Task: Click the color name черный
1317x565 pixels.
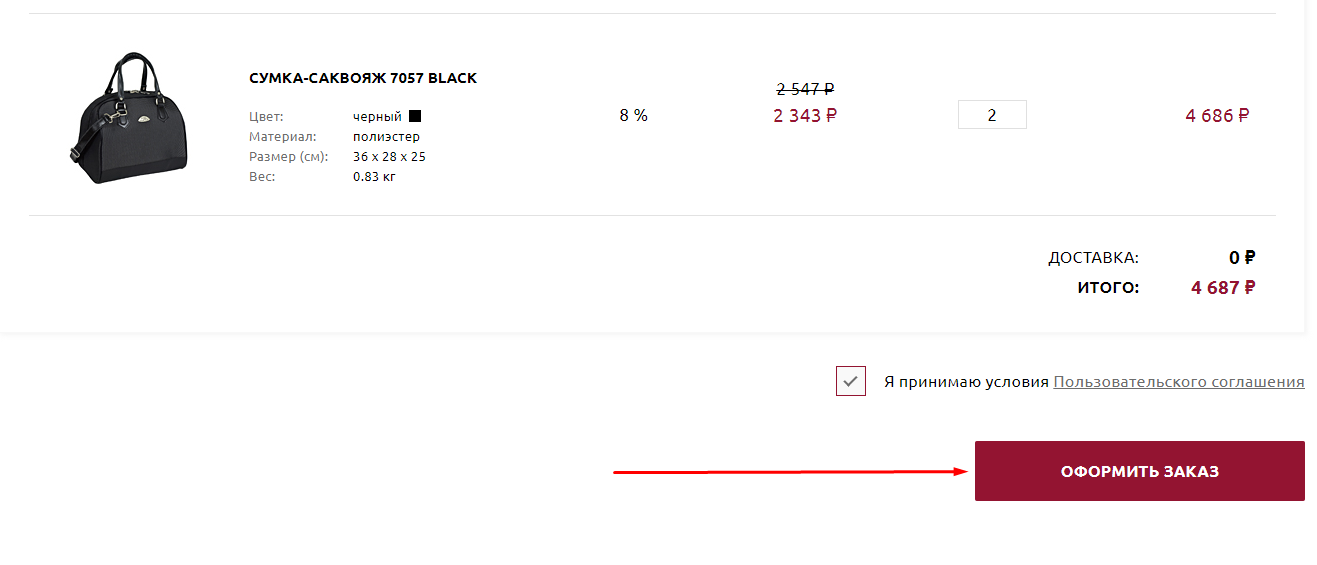Action: coord(377,116)
